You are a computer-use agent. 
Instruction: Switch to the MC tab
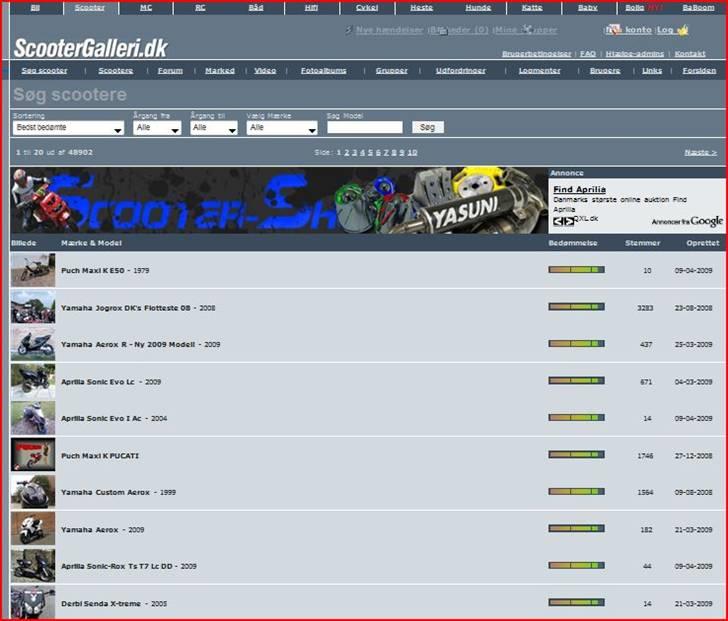coord(146,7)
